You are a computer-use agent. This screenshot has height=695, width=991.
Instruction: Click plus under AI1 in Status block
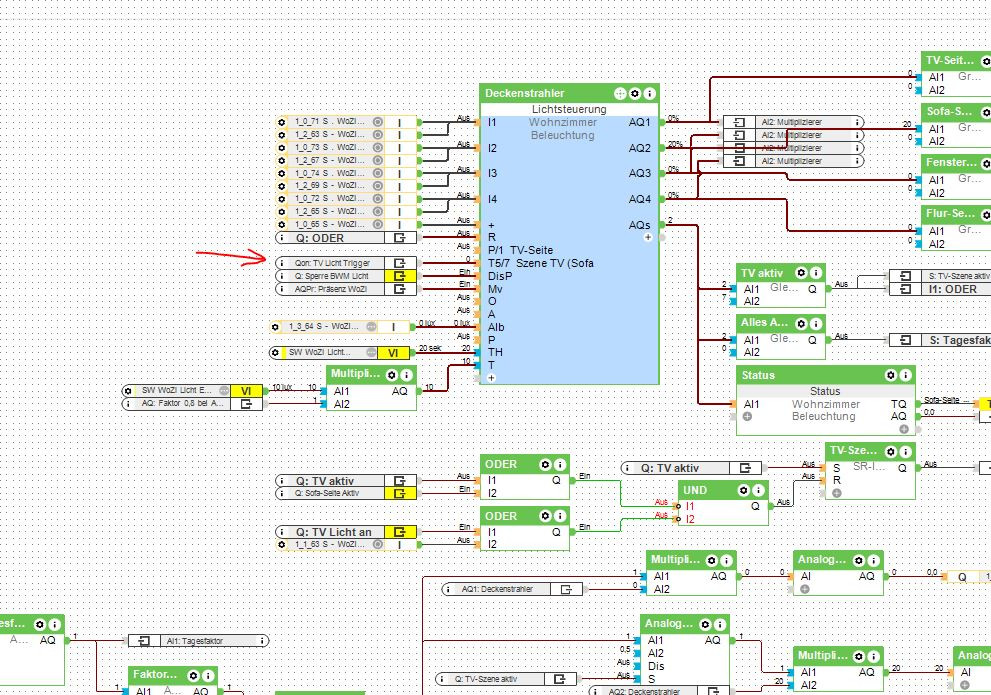(x=747, y=416)
